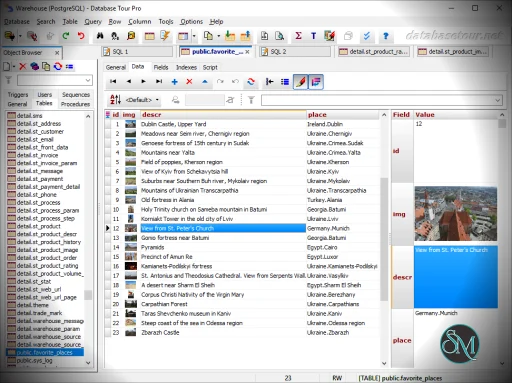
Task: Refresh the data grid
Action: tap(251, 81)
